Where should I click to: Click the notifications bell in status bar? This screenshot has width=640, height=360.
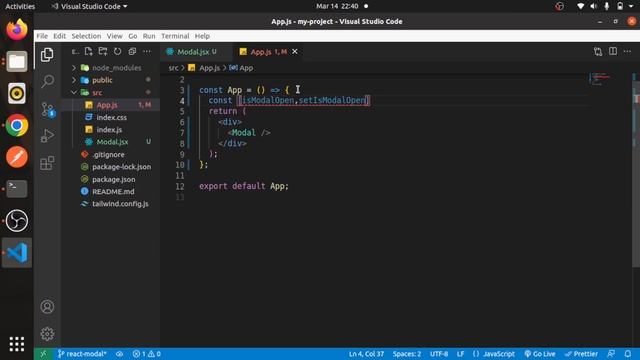pyautogui.click(x=628, y=354)
